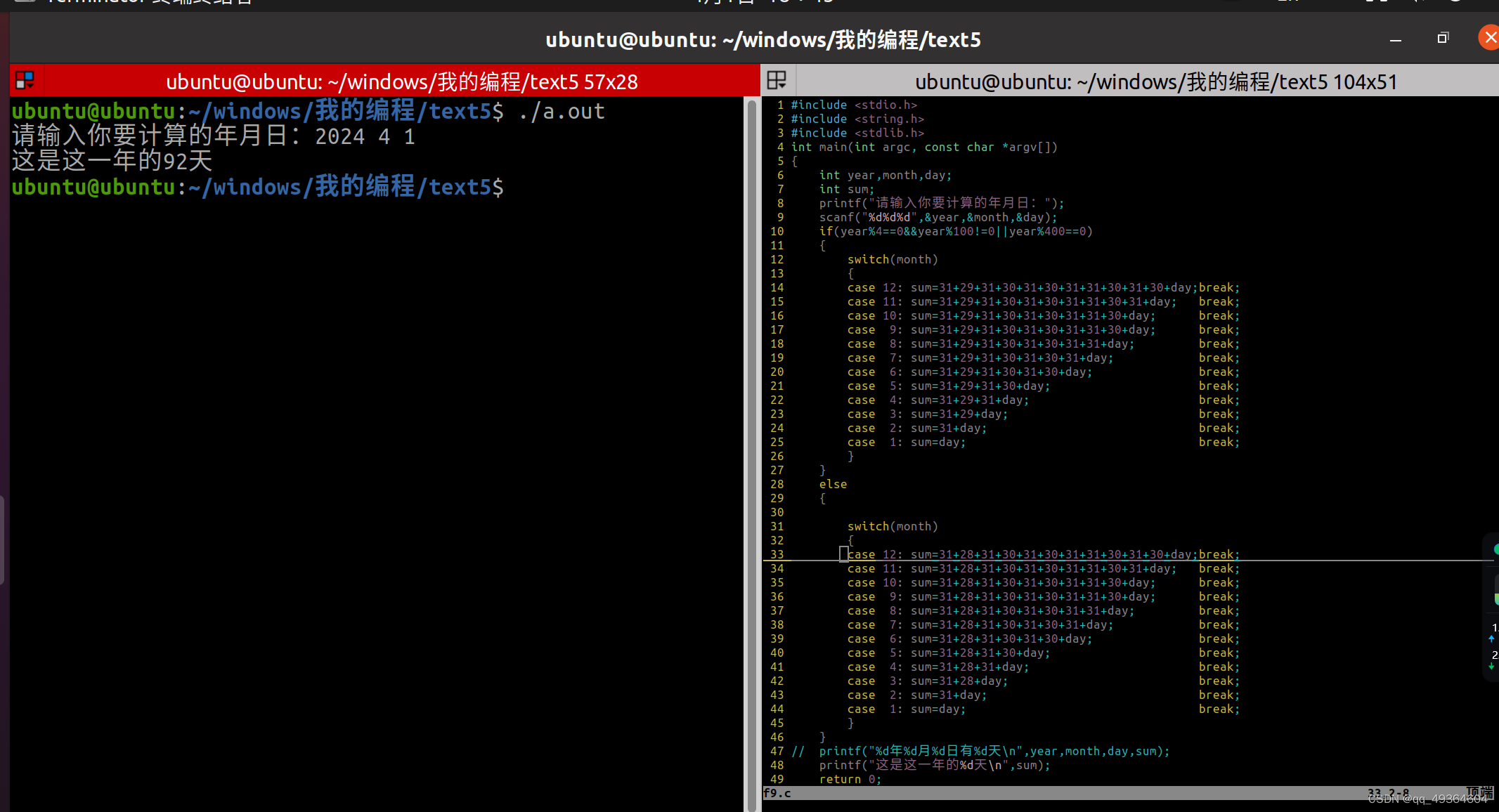Click the green status dot in side widget
This screenshot has height=812, width=1499.
click(x=1495, y=549)
